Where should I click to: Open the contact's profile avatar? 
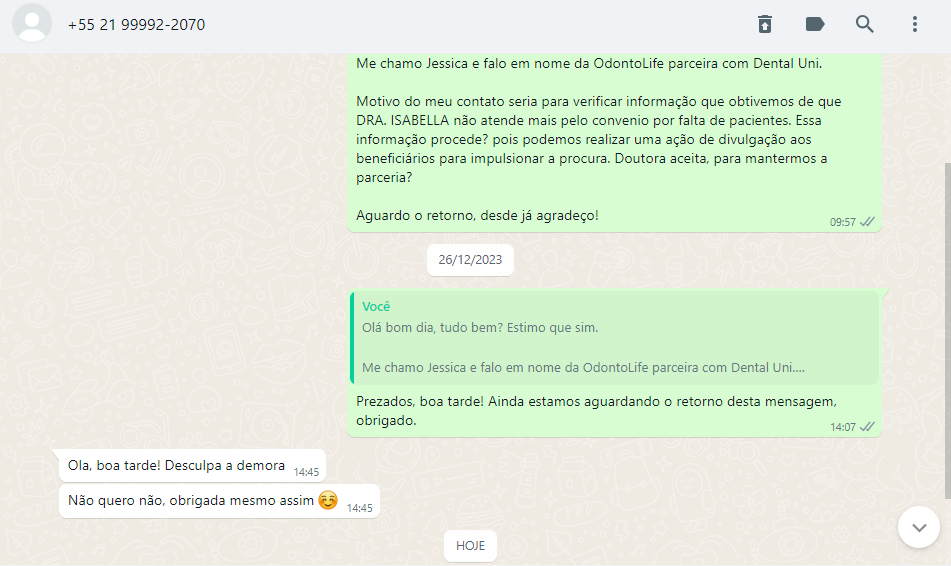click(32, 24)
